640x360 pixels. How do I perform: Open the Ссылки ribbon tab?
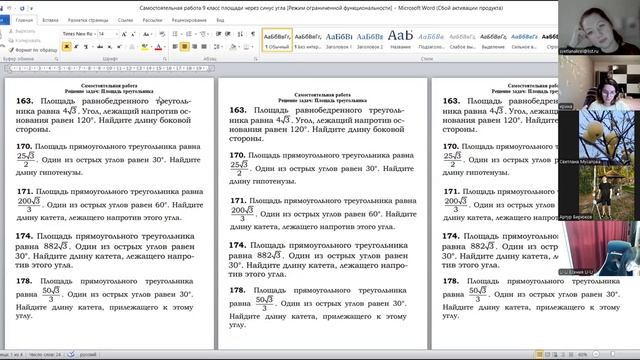(125, 20)
